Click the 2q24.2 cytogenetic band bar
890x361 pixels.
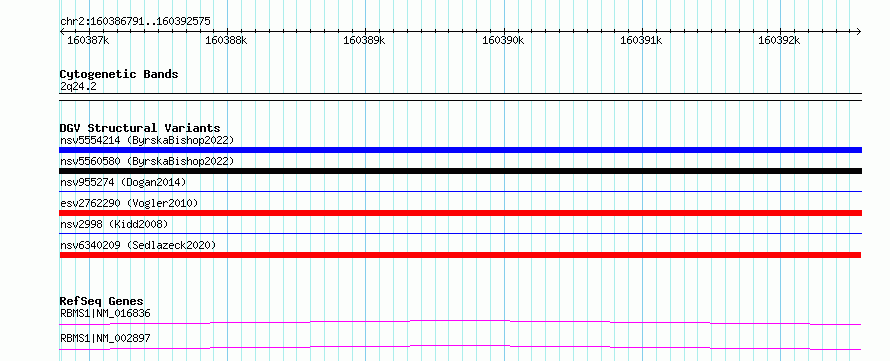pos(460,97)
